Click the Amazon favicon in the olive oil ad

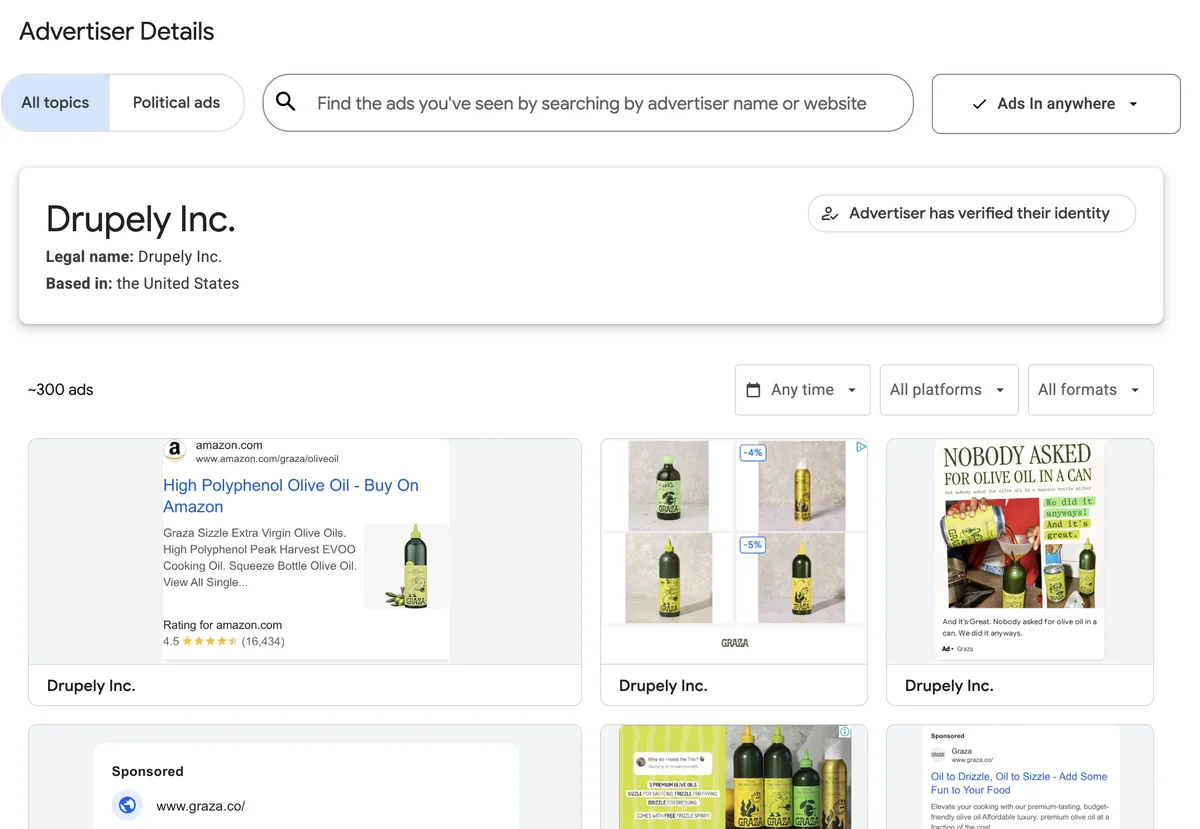pos(175,450)
